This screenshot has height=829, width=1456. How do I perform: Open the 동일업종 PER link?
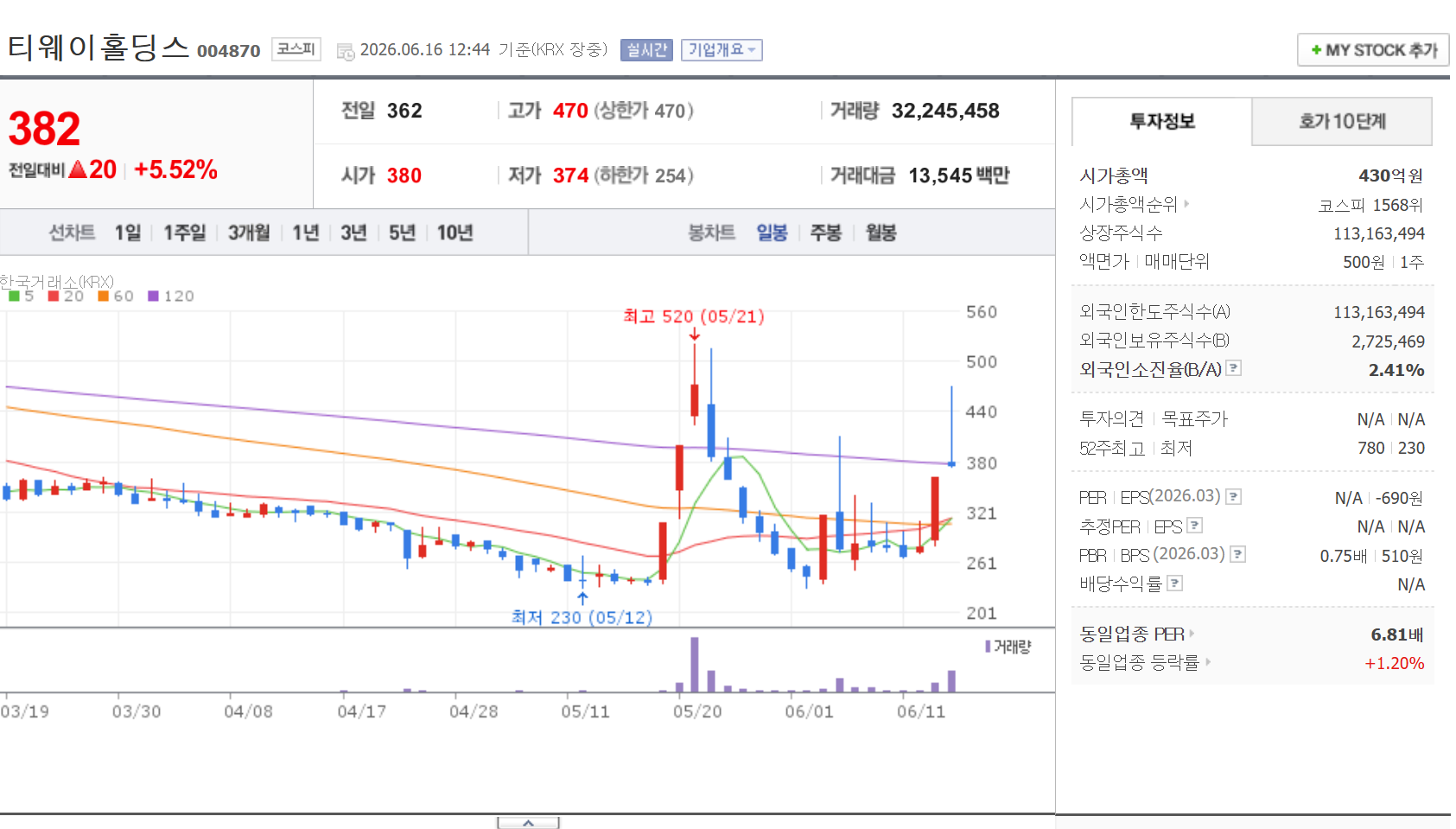(x=1132, y=634)
